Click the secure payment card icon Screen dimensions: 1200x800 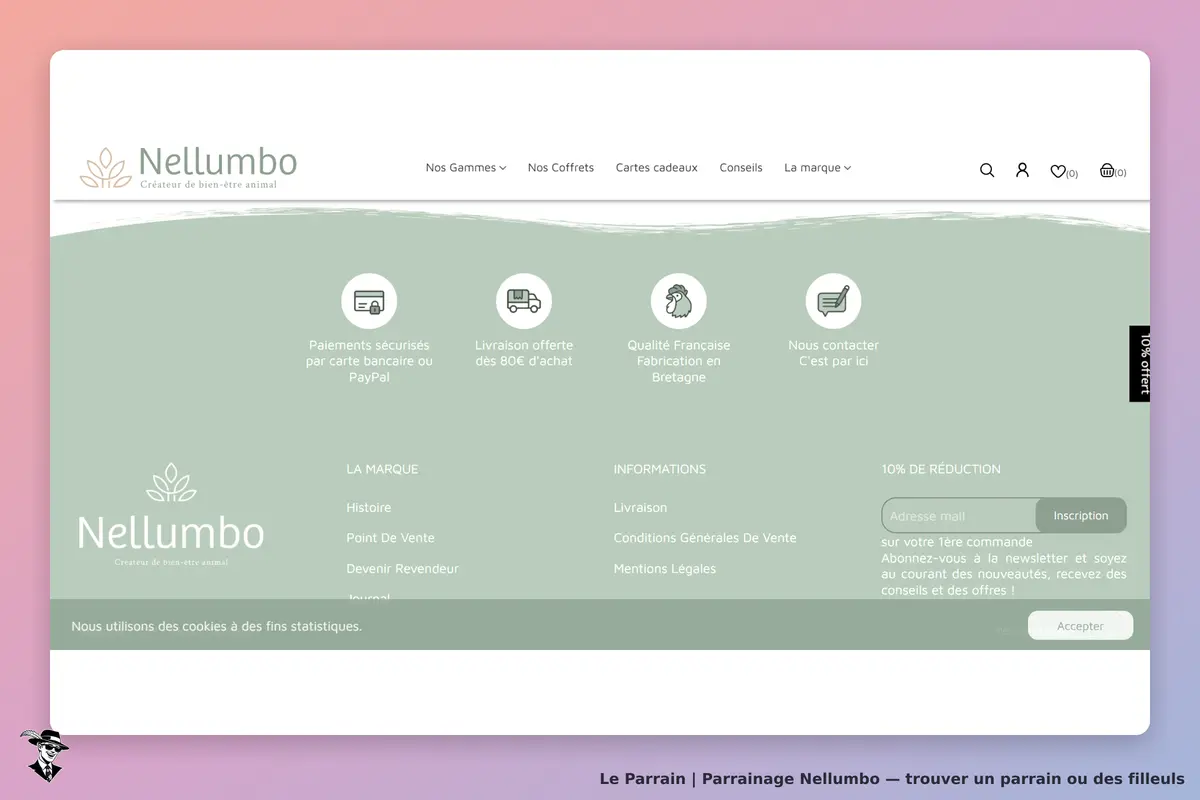(369, 301)
